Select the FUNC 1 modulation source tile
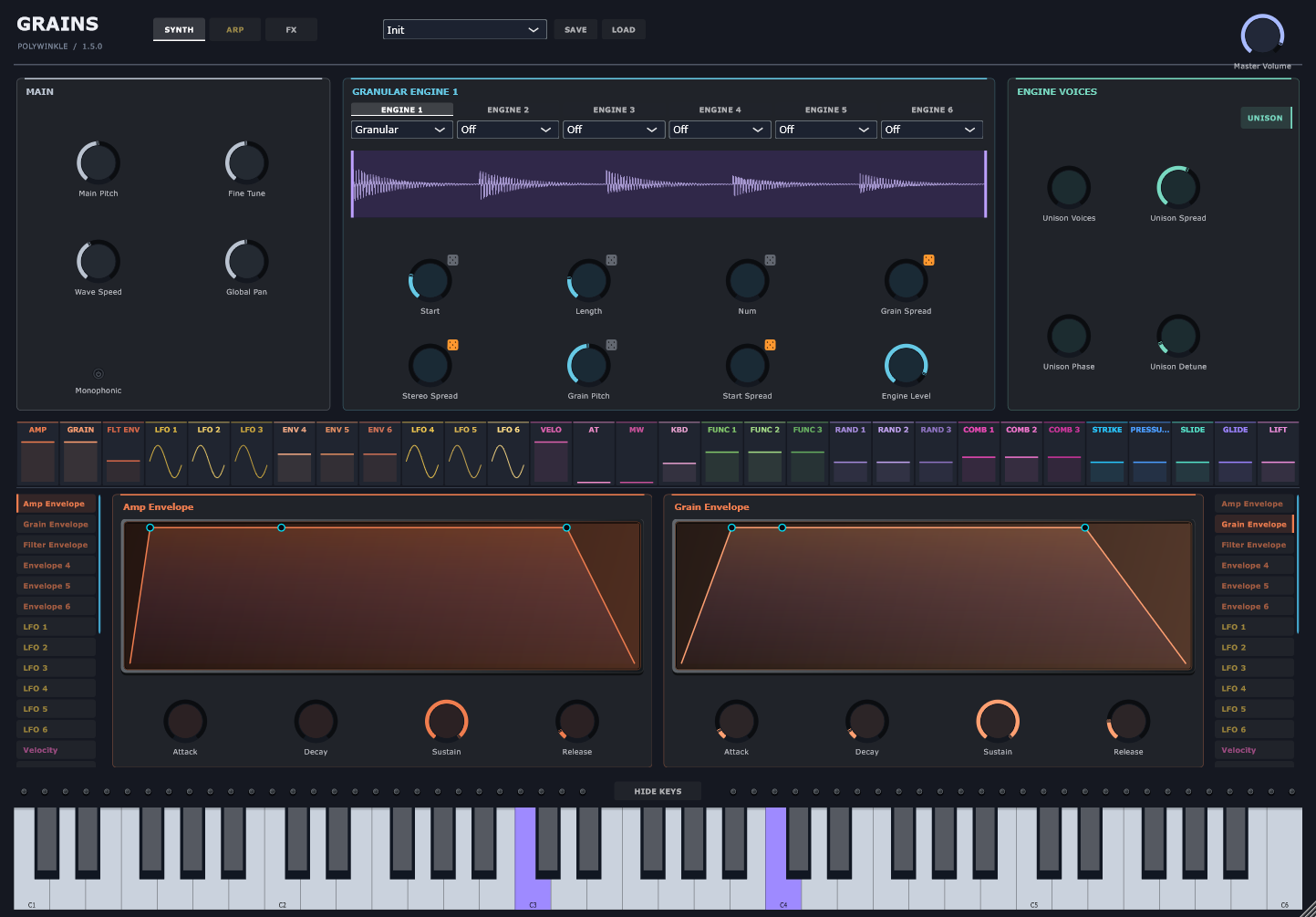The image size is (1316, 917). tap(722, 453)
